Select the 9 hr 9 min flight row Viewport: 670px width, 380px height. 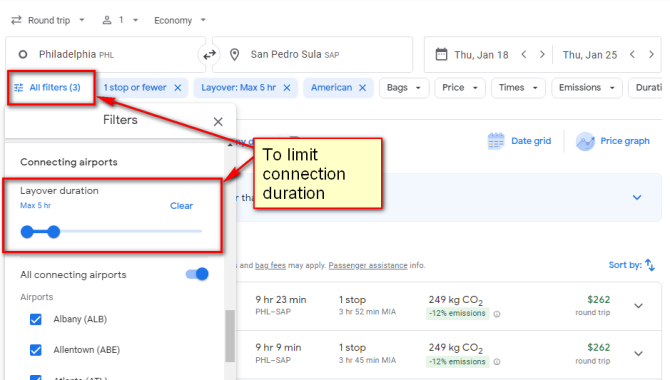point(449,354)
